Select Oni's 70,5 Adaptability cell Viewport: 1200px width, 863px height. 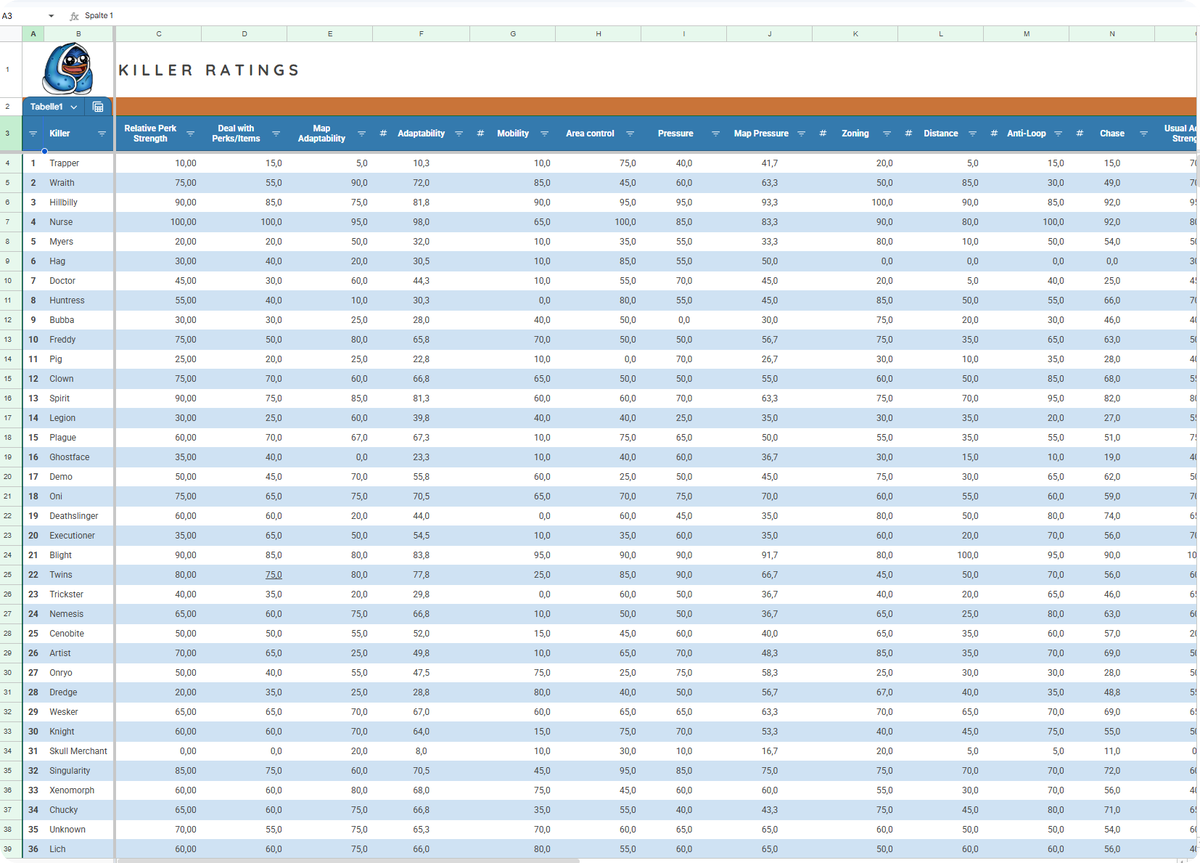pos(421,496)
